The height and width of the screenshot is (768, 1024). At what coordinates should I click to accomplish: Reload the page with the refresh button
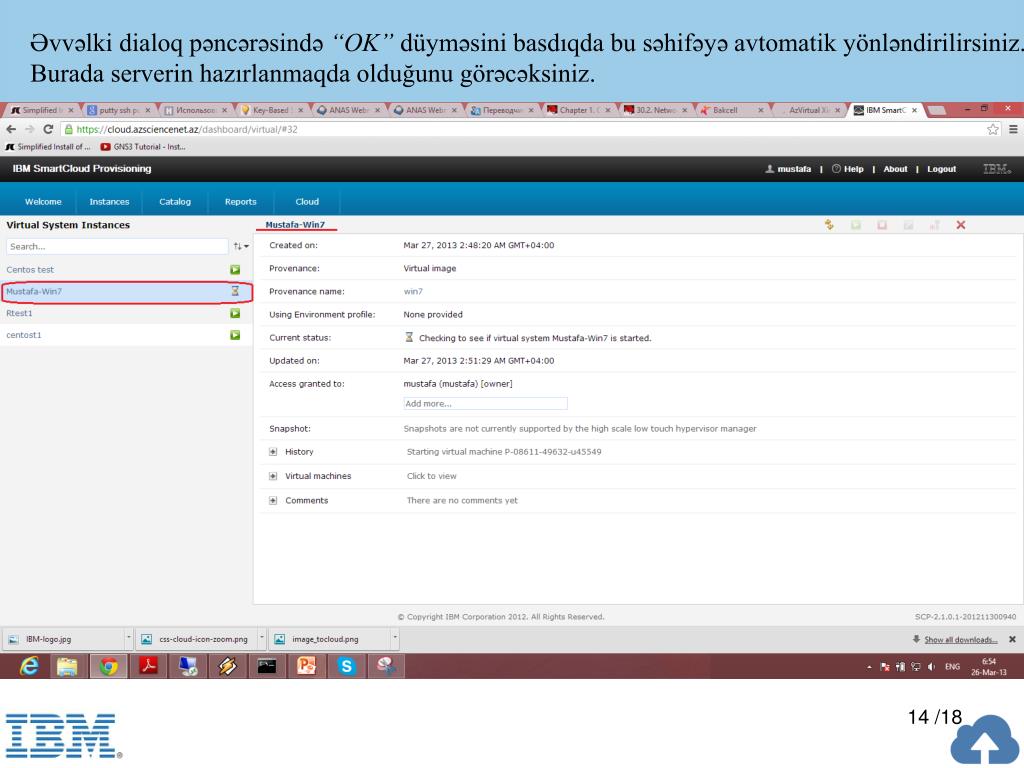(x=48, y=129)
